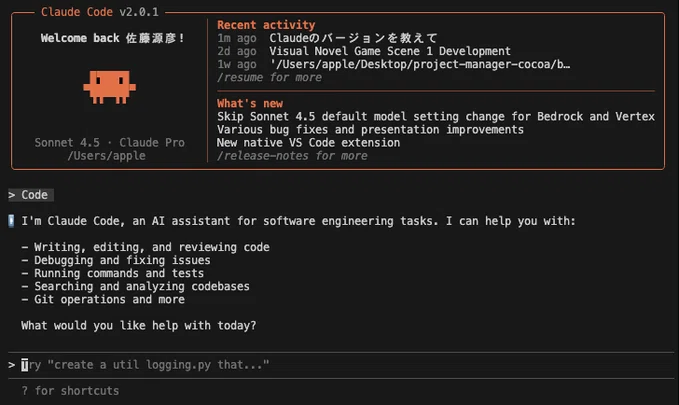Click the "Claude Code v2.0.1" title text
The width and height of the screenshot is (679, 405).
tap(100, 12)
